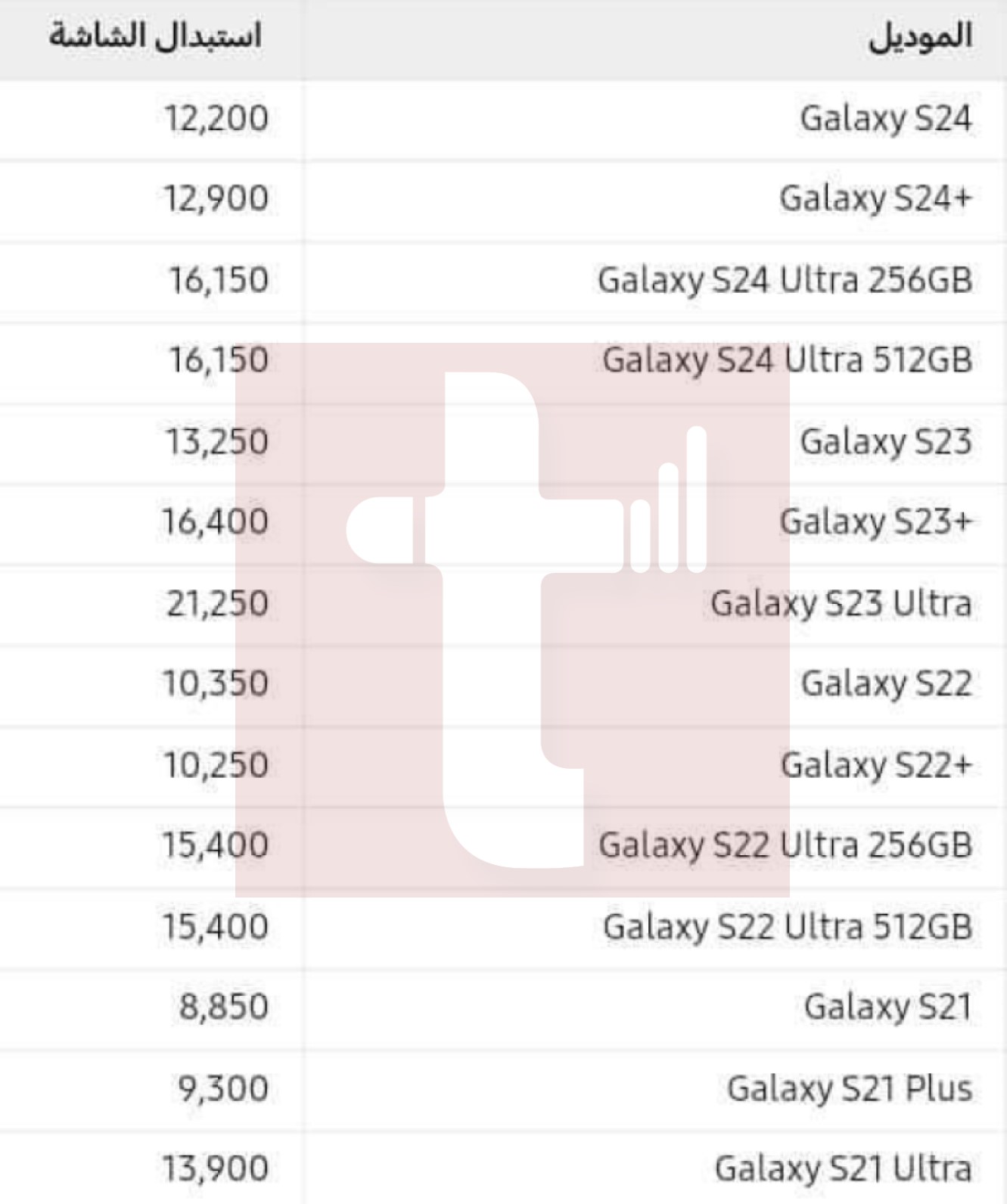
Task: Select the Galaxy S23 model cell
Action: pos(886,441)
